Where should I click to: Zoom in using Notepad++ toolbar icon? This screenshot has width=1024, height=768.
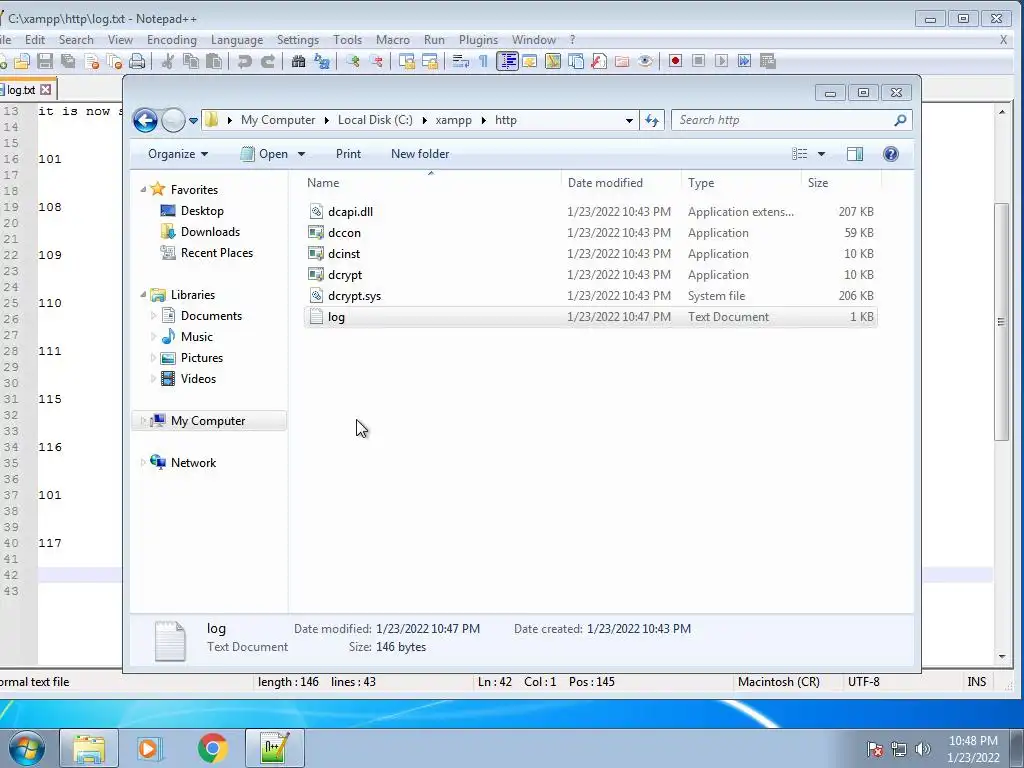click(353, 61)
